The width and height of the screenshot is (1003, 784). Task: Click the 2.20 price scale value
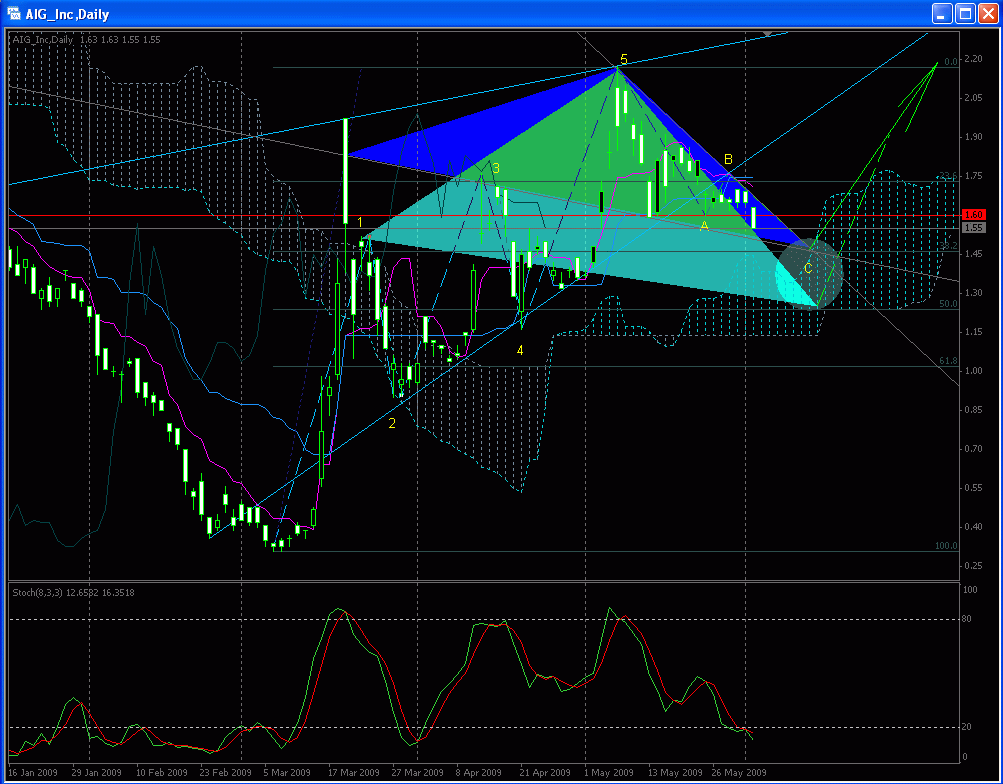click(x=974, y=59)
